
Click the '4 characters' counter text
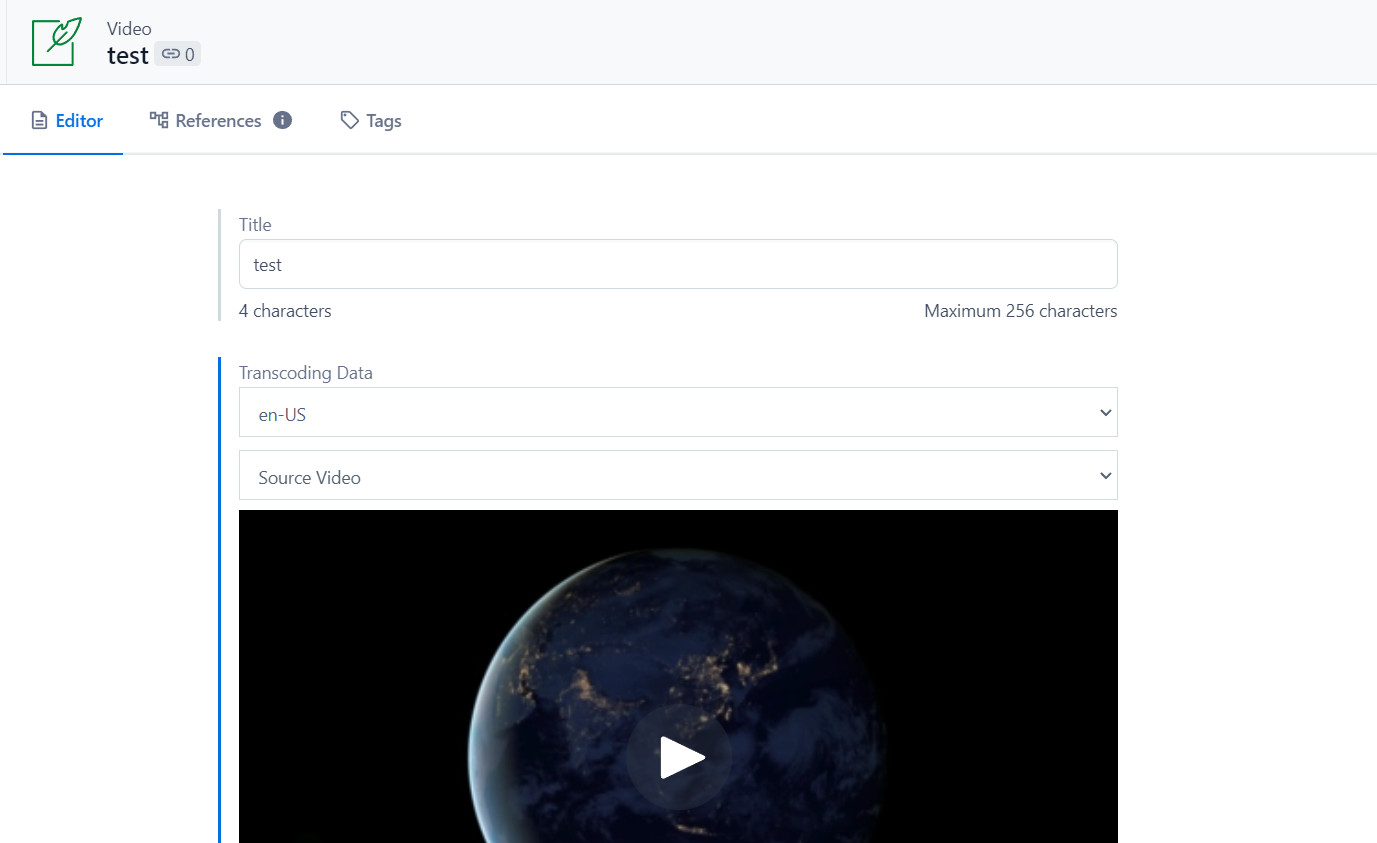coord(285,311)
